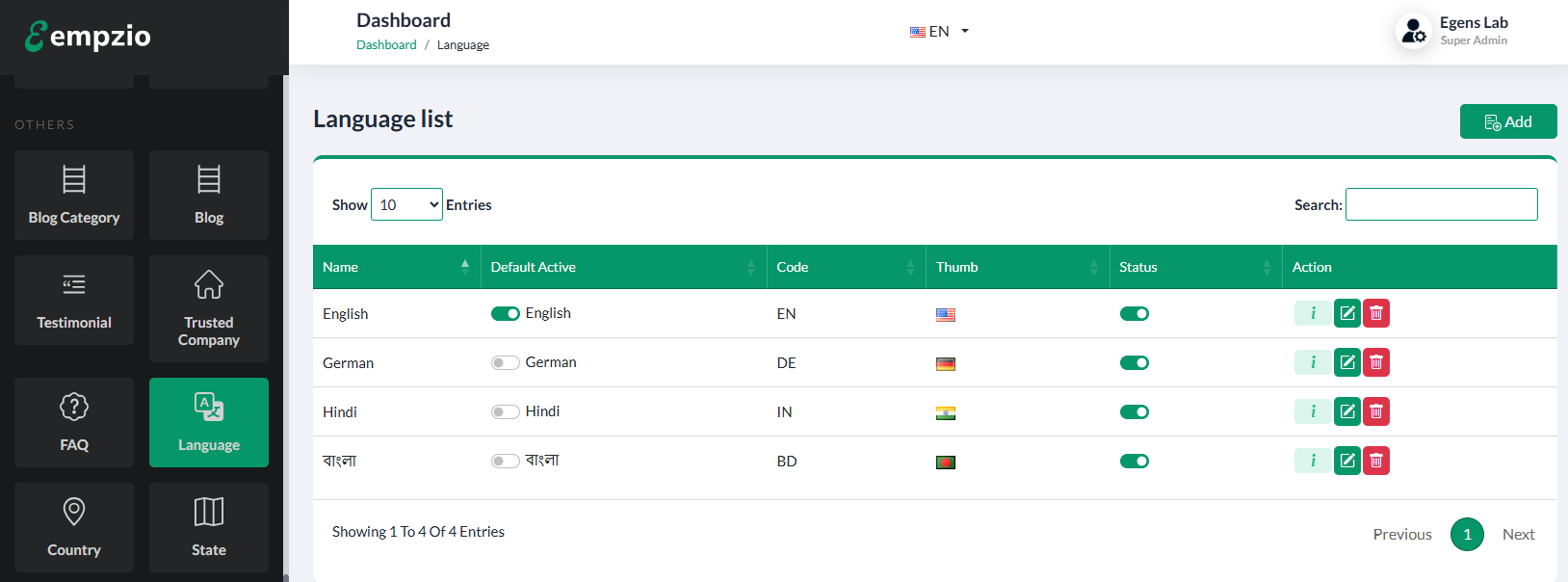Open Trusted Company from sidebar

[x=209, y=308]
